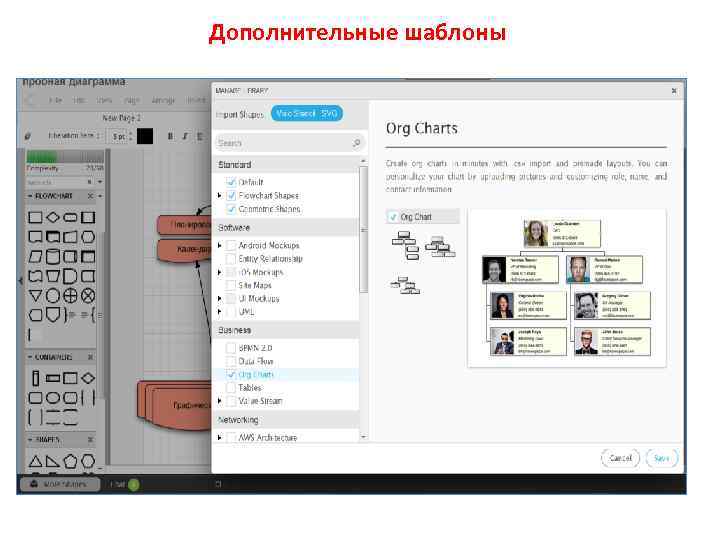Select the Preparation hexagon flowchart shape
Image resolution: width=720 pixels, height=540 pixels.
(x=88, y=237)
